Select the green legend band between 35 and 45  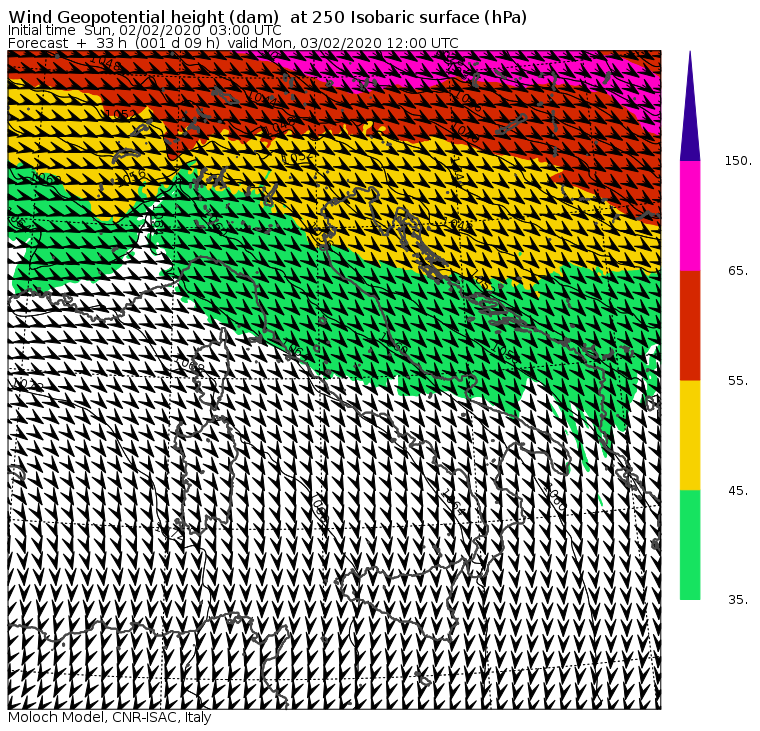point(690,545)
